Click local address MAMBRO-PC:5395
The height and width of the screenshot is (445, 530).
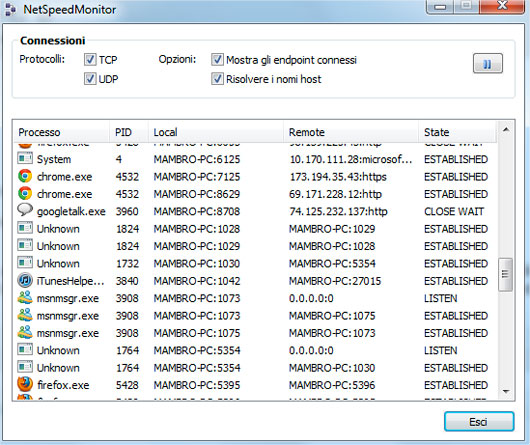197,385
